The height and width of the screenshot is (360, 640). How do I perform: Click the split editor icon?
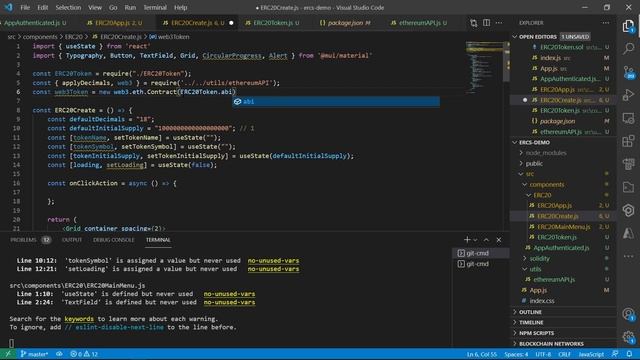click(x=487, y=23)
